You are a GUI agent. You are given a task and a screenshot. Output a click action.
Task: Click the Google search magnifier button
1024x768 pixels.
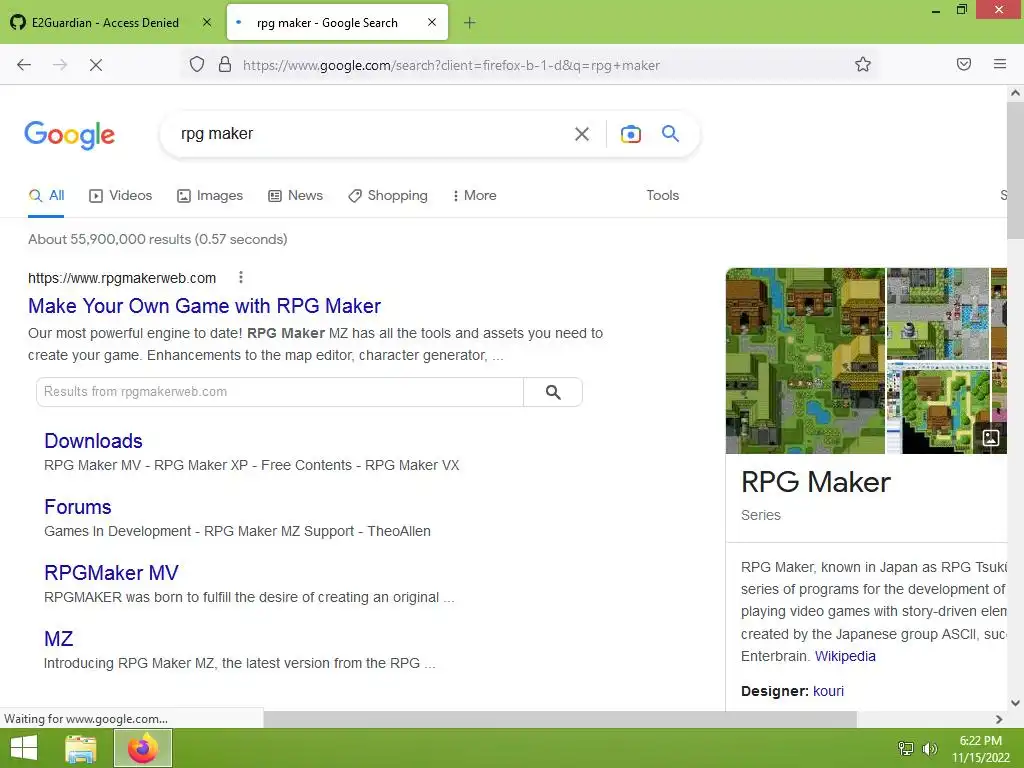(671, 134)
